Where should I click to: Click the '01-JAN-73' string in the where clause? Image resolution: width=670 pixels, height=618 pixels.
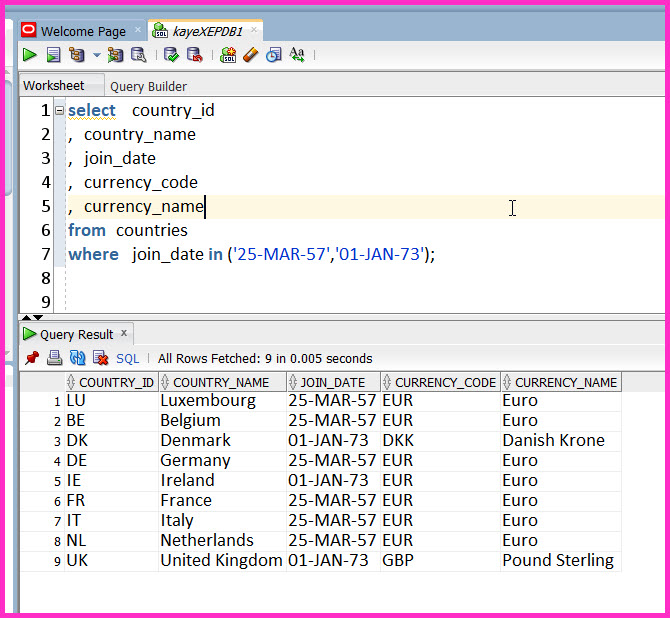click(381, 254)
